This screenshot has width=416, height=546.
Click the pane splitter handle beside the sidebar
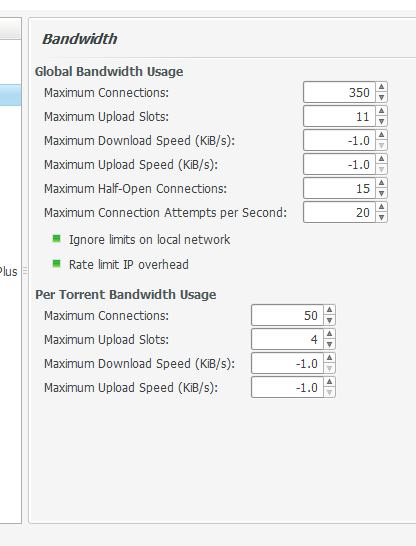pyautogui.click(x=25, y=271)
